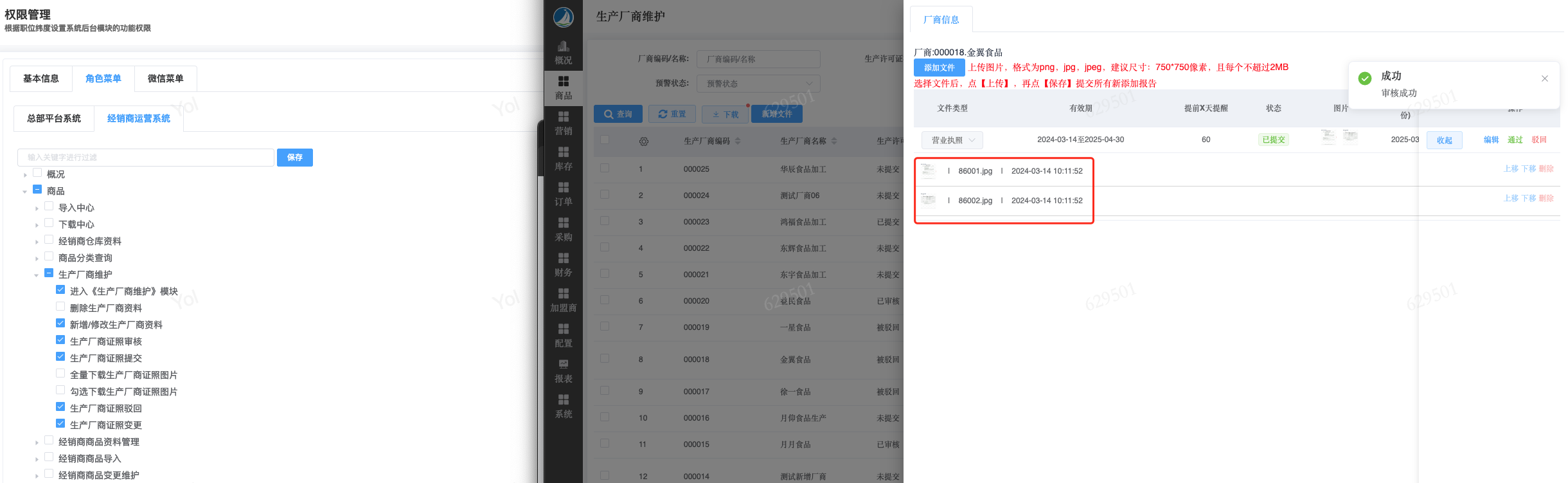
Task: Click the 编辑 link for 营业执照
Action: [x=1492, y=140]
